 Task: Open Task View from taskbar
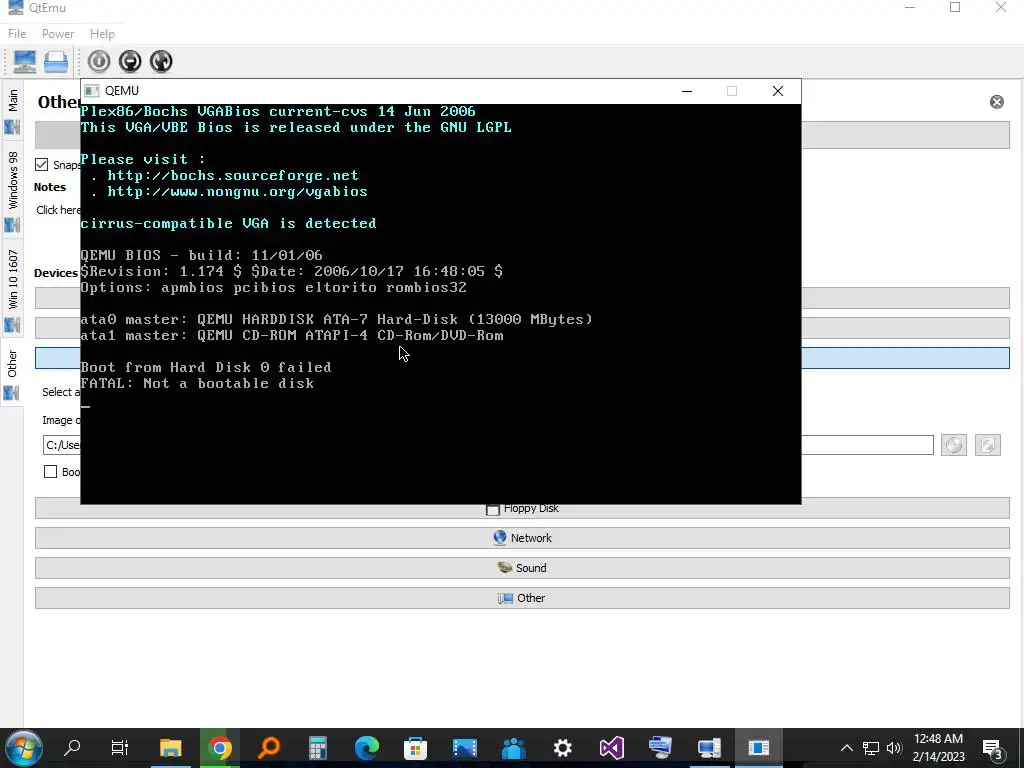(x=120, y=748)
